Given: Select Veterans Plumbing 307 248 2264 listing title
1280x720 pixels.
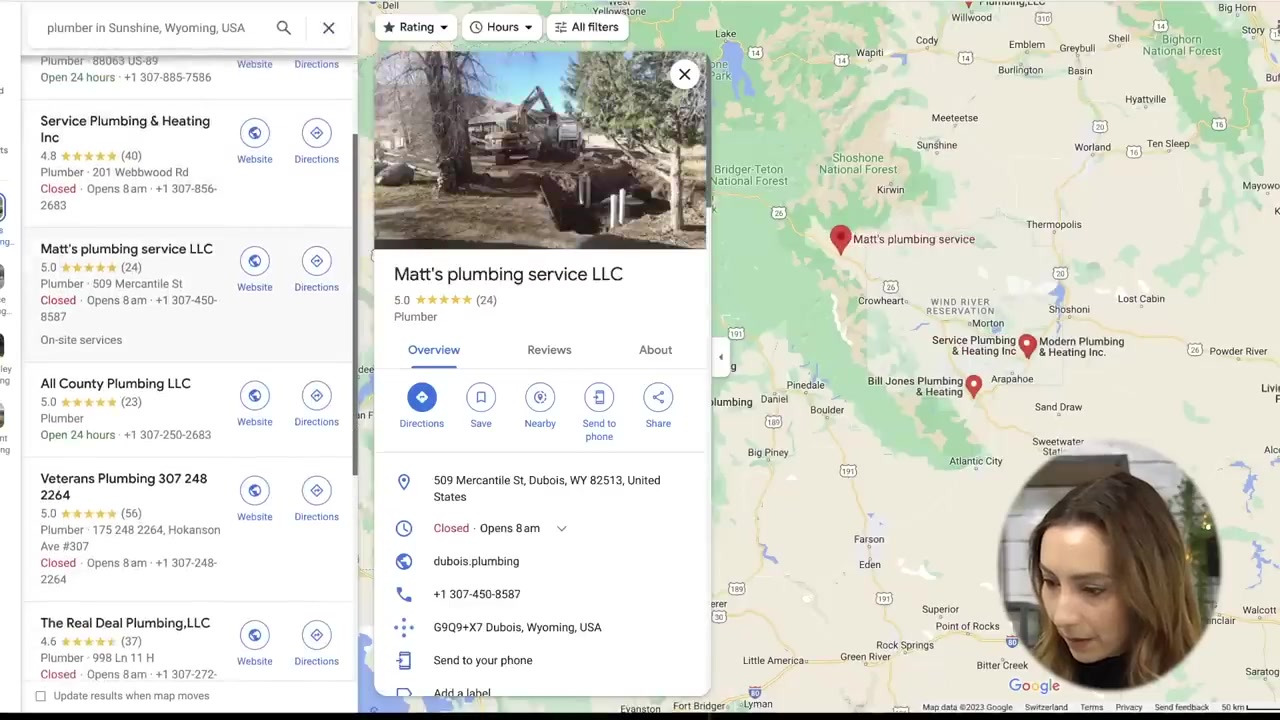Looking at the screenshot, I should (123, 486).
